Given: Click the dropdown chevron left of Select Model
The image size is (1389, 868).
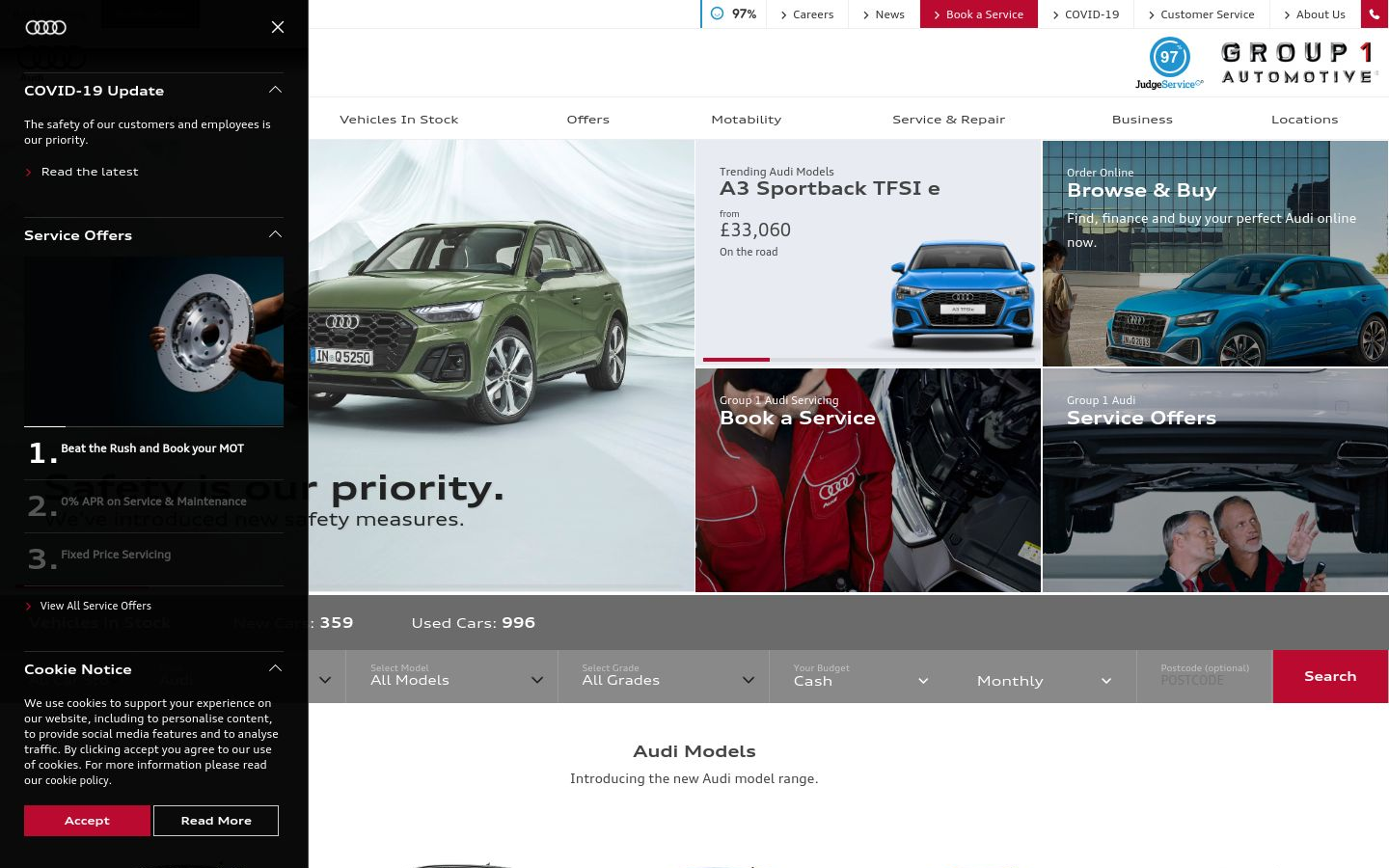Looking at the screenshot, I should [x=325, y=680].
